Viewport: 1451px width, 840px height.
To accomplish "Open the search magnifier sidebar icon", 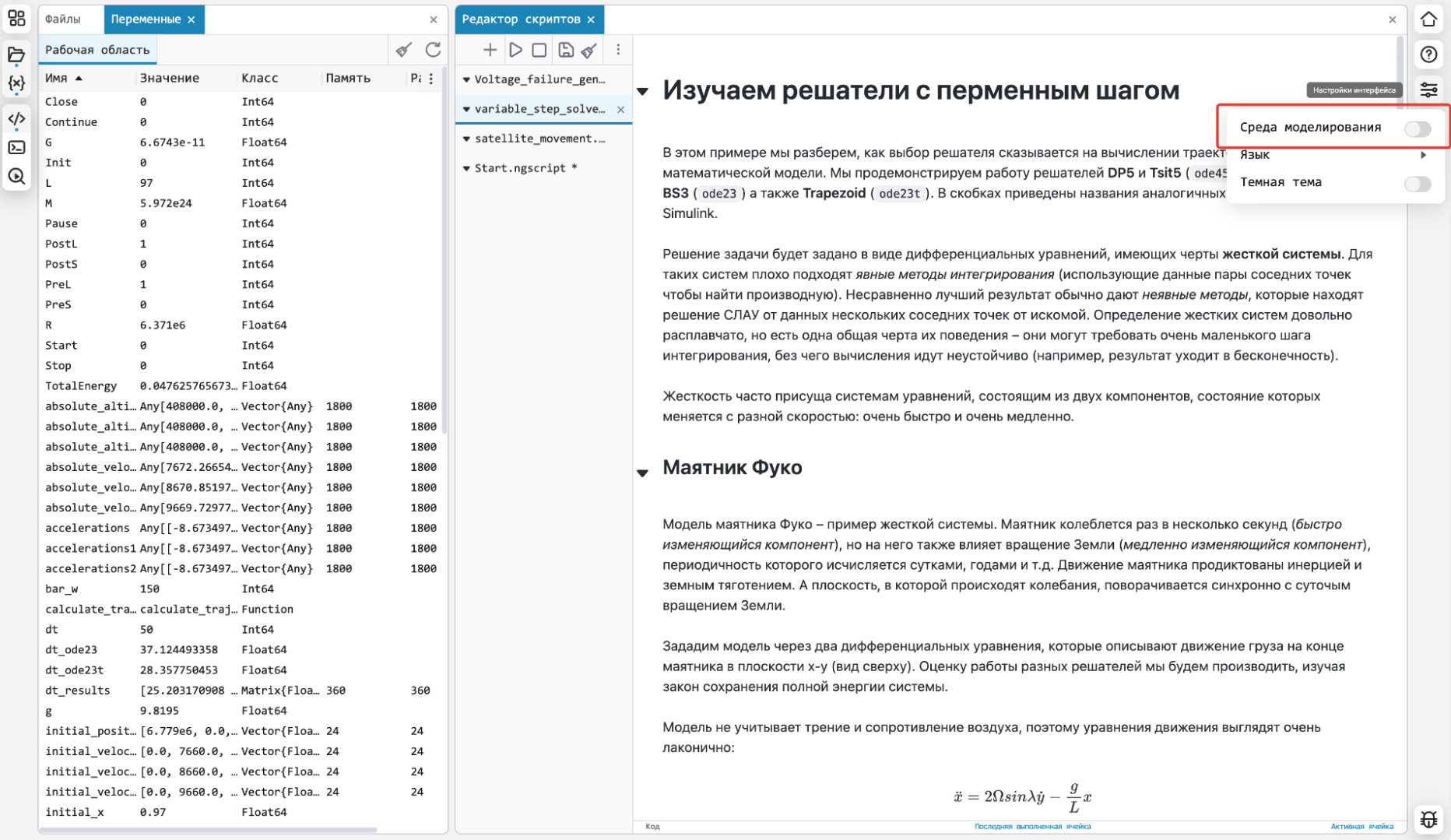I will point(16,177).
